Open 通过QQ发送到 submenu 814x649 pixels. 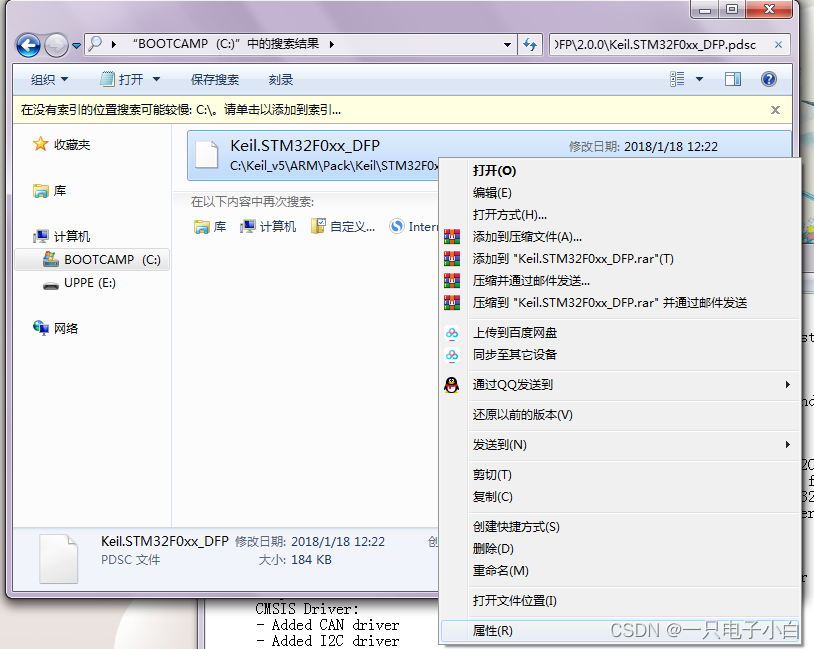click(x=618, y=385)
